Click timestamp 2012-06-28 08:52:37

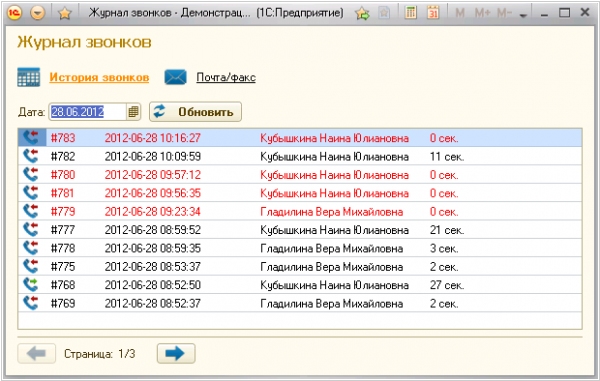[x=153, y=303]
